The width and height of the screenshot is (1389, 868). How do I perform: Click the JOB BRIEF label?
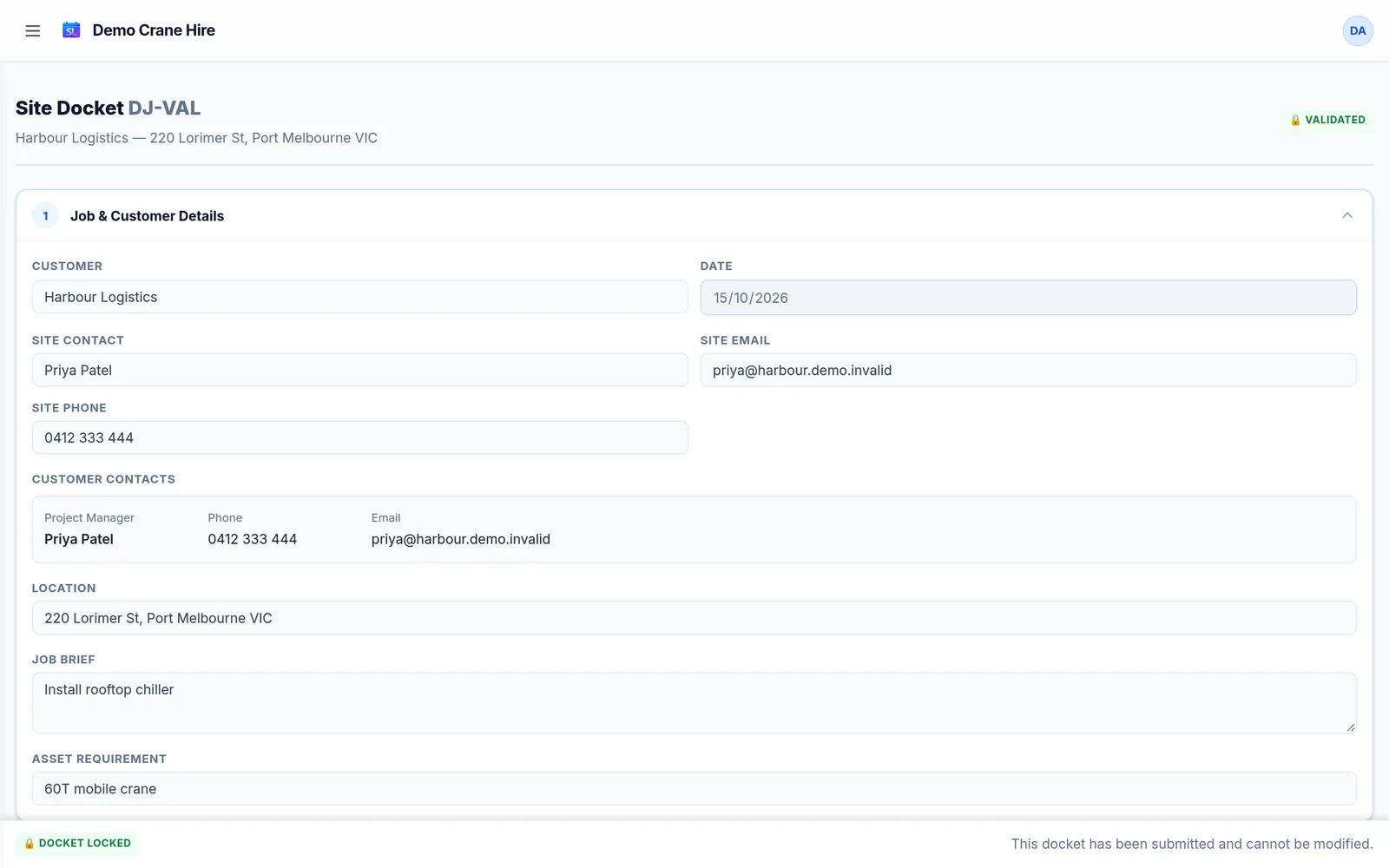[63, 660]
